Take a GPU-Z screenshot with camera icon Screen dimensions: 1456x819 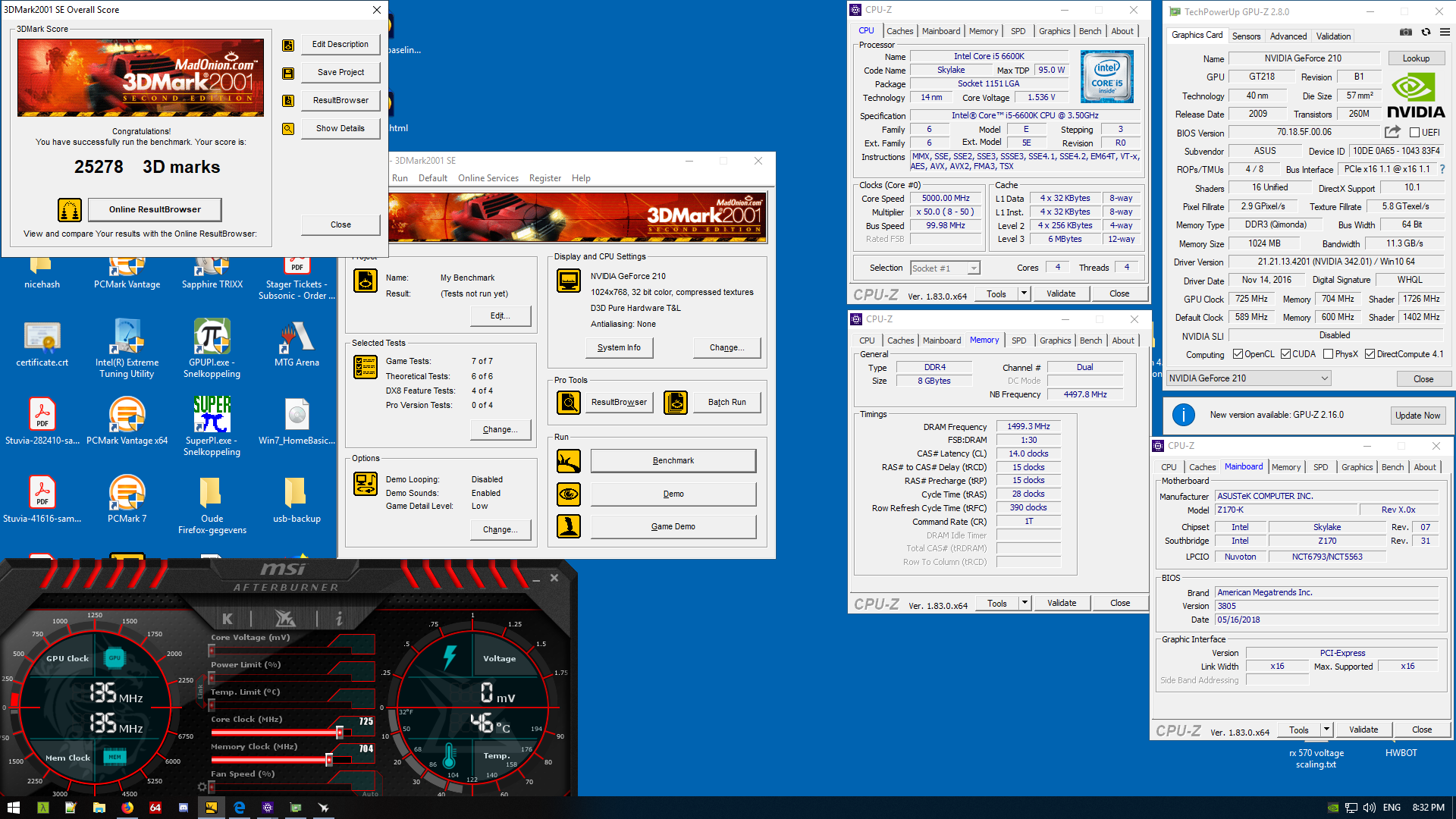[x=1405, y=33]
